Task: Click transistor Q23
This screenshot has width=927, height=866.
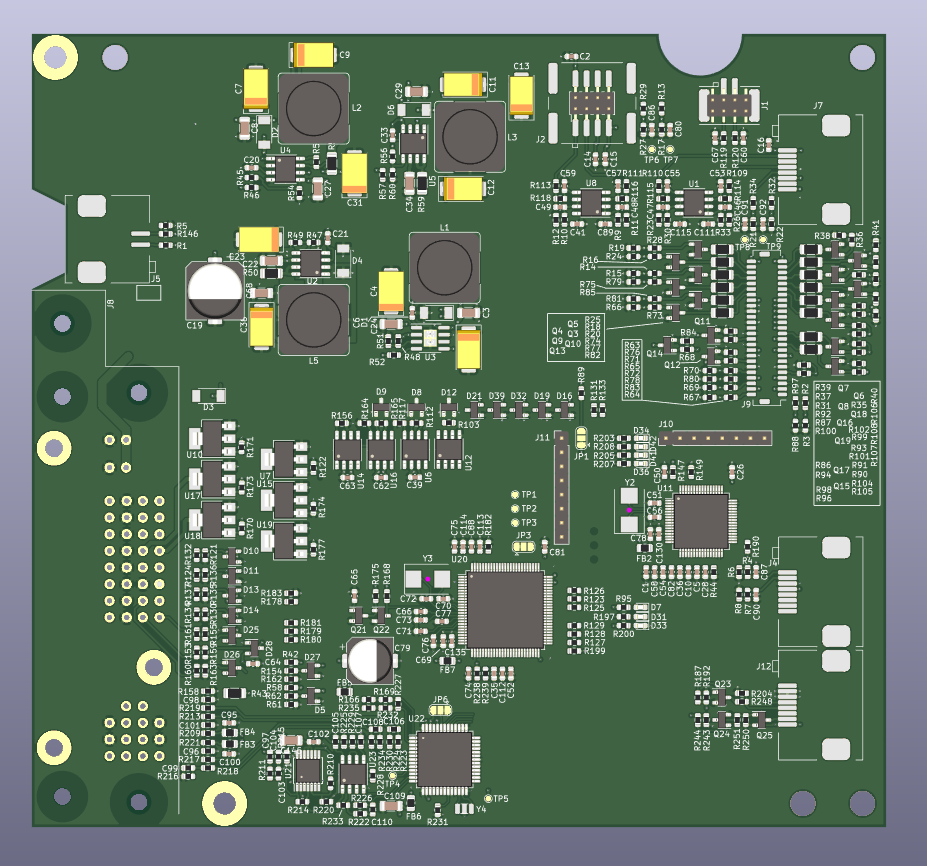Action: coord(722,698)
